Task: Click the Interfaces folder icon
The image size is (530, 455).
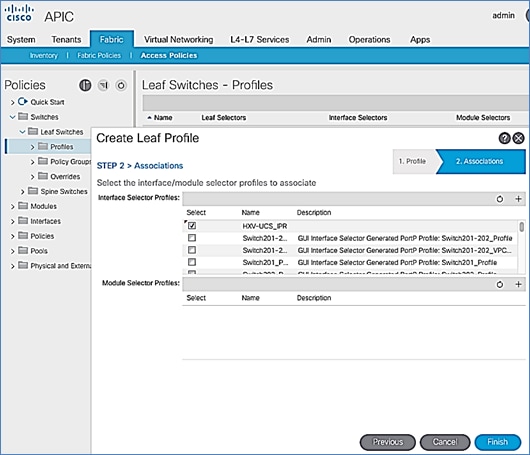Action: (x=23, y=220)
